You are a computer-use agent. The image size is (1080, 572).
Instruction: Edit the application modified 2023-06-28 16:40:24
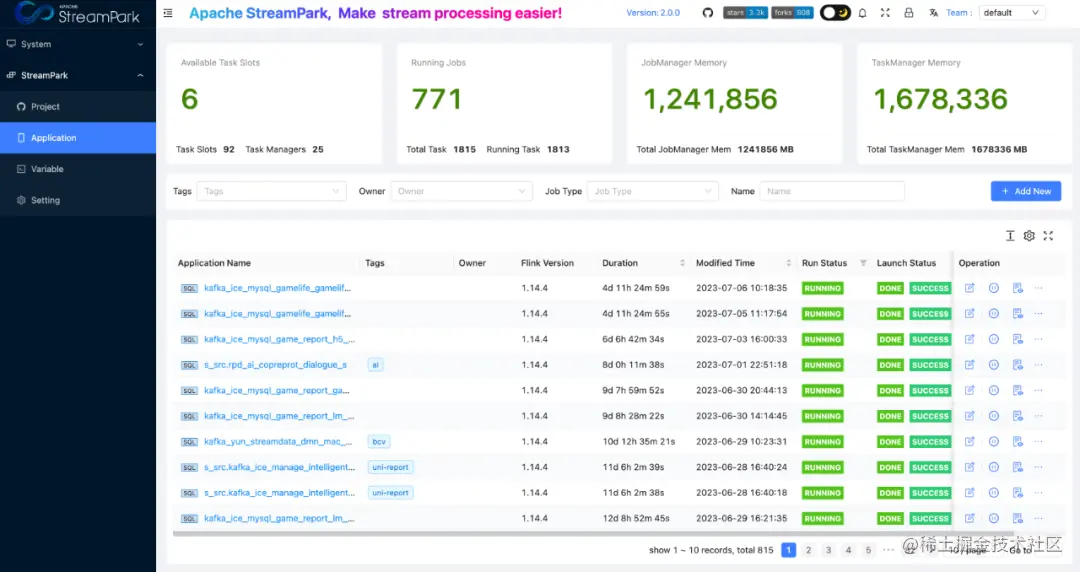click(969, 467)
